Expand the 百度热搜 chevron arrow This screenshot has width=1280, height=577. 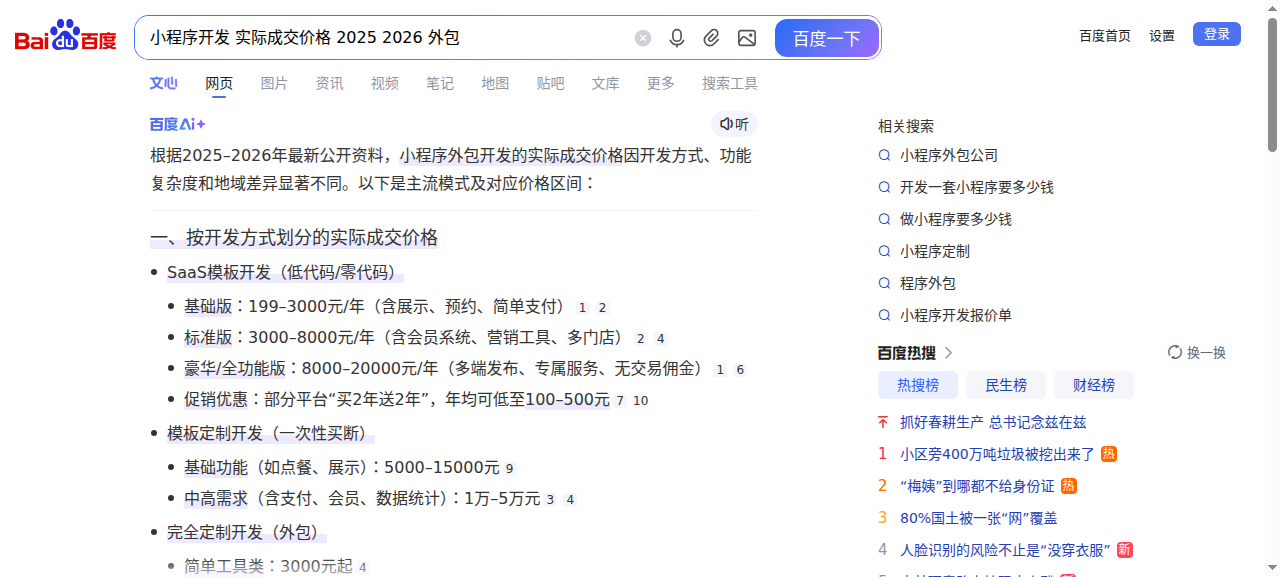coord(949,352)
